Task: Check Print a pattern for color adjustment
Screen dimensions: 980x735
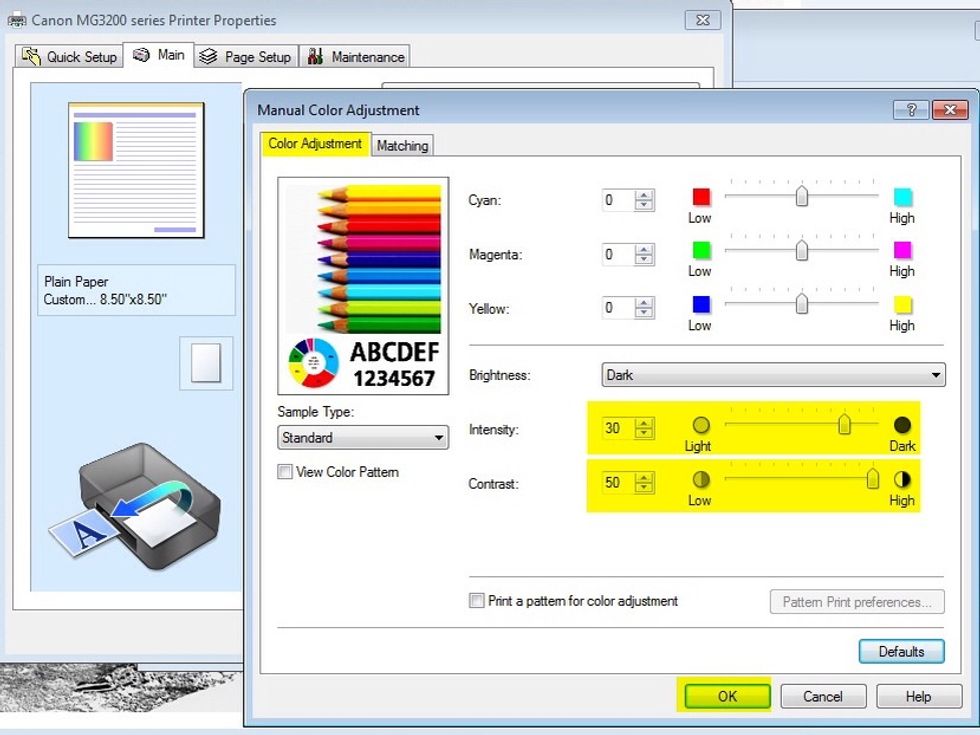Action: coord(478,601)
